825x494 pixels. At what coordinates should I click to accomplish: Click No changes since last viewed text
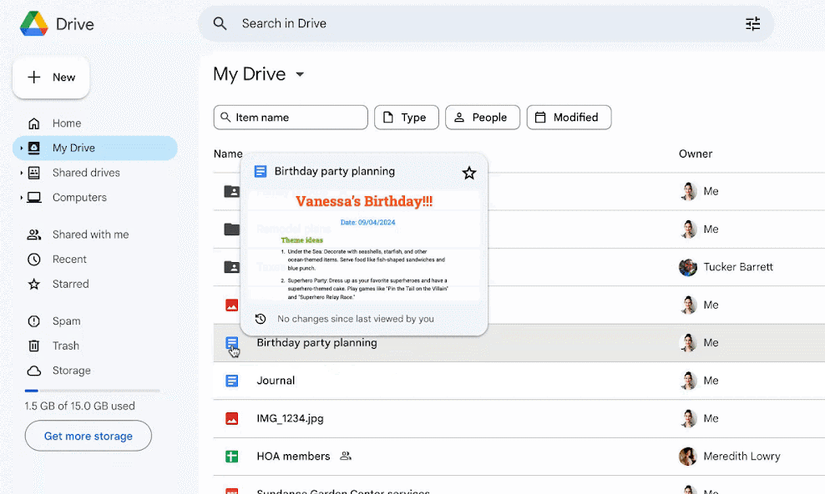tap(356, 319)
